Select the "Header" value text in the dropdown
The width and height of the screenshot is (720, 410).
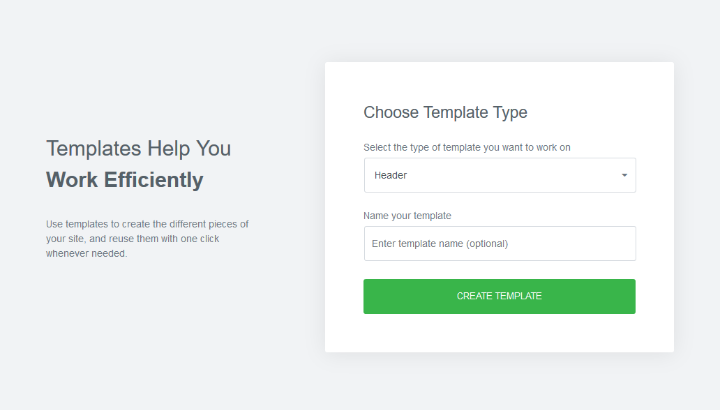[391, 176]
